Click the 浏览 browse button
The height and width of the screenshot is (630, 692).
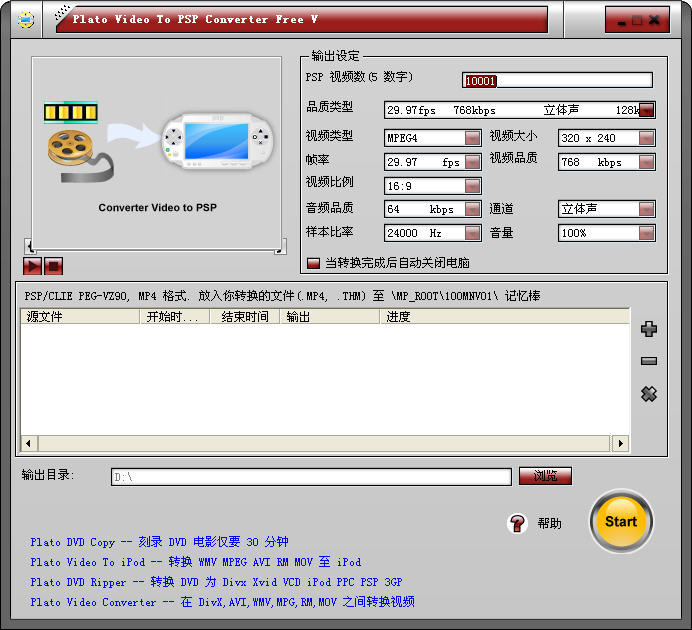point(545,476)
